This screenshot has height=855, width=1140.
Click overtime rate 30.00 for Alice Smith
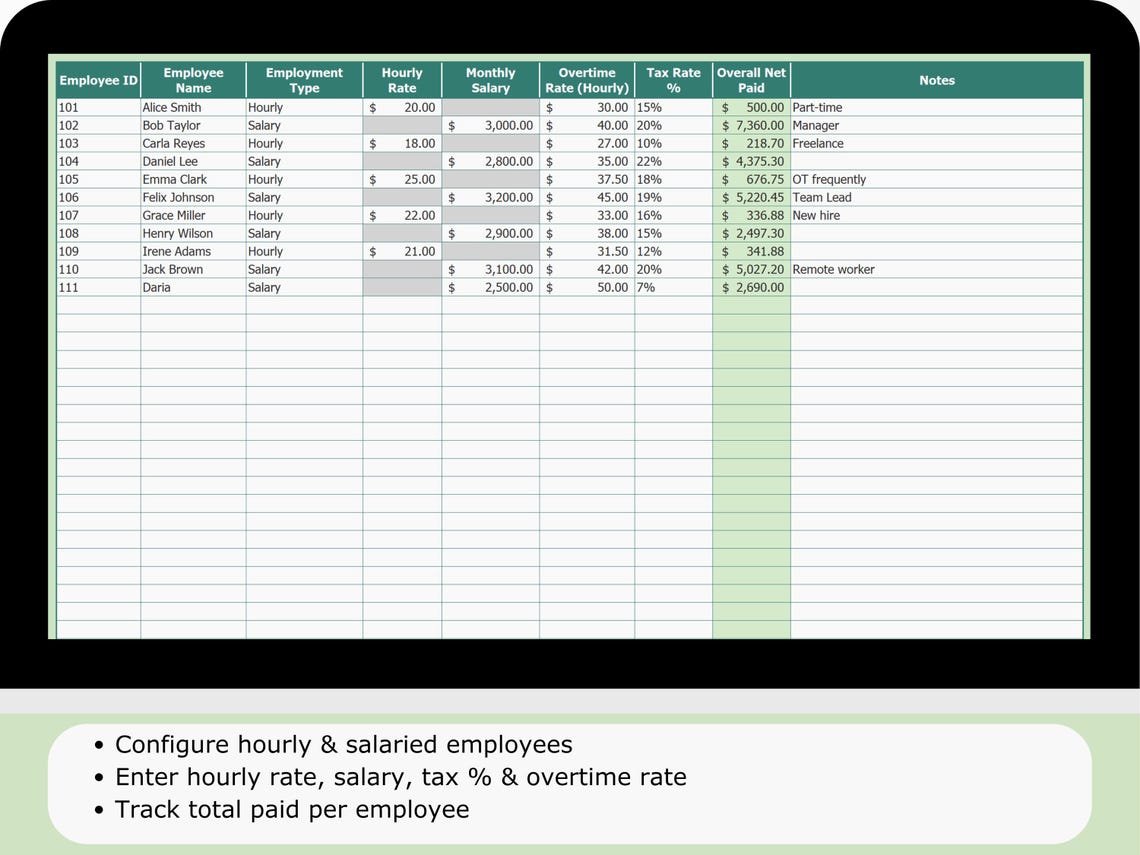tap(587, 107)
